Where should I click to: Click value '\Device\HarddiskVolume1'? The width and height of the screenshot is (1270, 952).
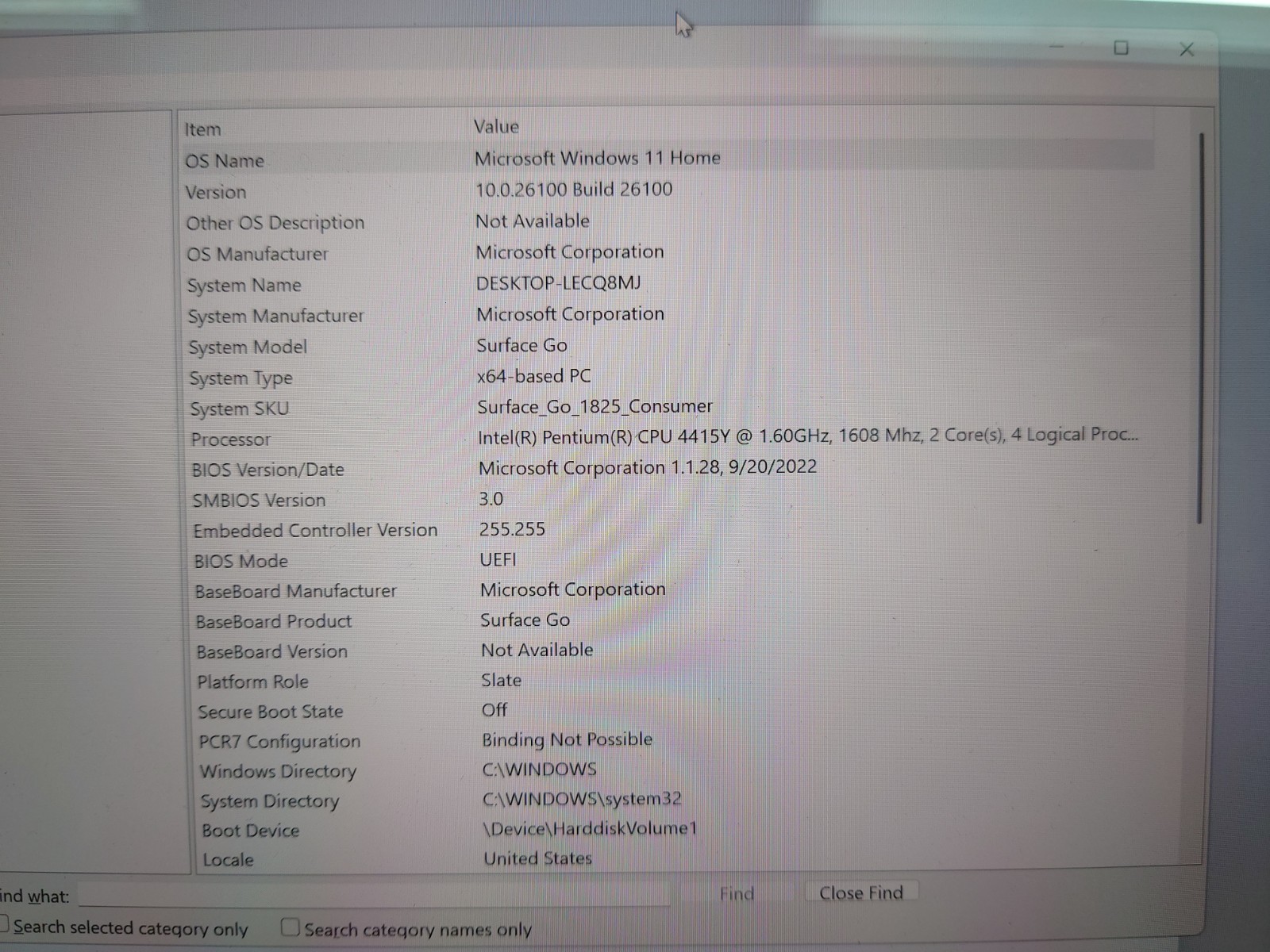(591, 828)
